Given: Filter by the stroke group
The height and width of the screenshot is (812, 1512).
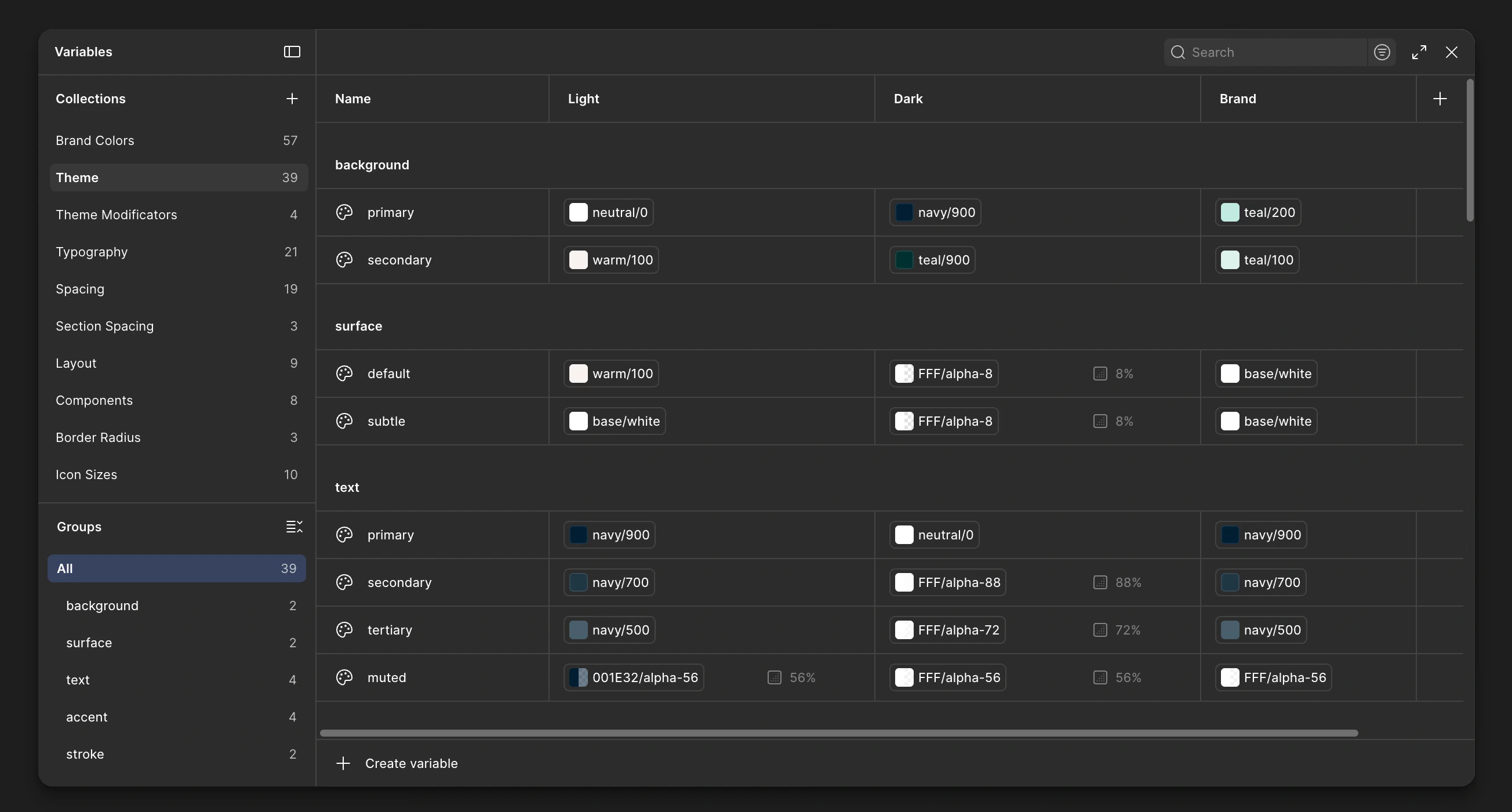Looking at the screenshot, I should coord(177,754).
